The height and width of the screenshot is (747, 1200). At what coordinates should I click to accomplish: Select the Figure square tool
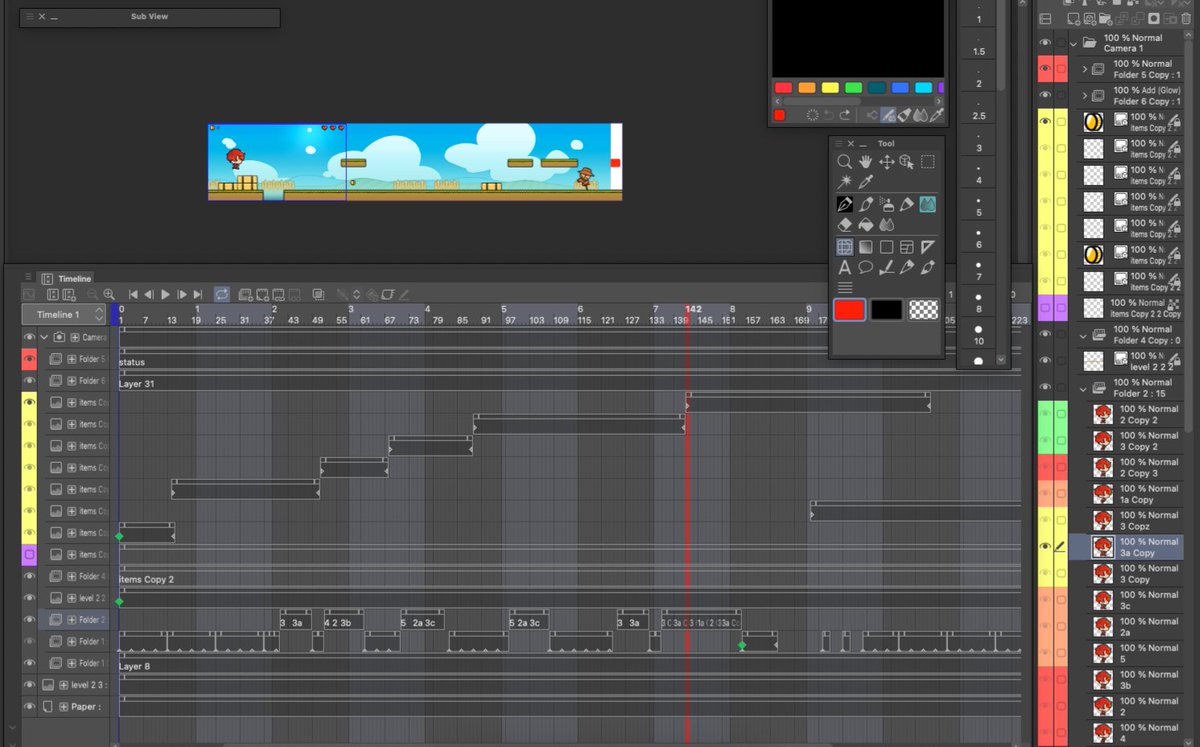point(886,247)
